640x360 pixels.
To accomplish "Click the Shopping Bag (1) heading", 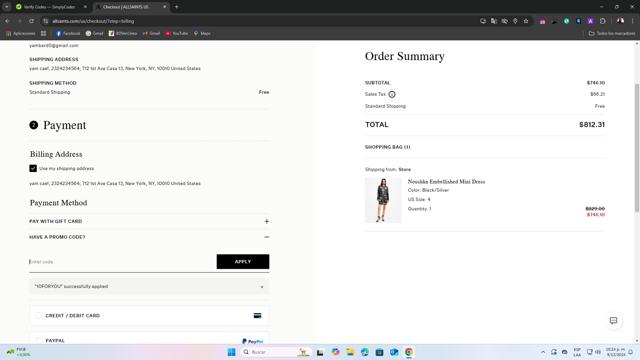I will point(387,147).
